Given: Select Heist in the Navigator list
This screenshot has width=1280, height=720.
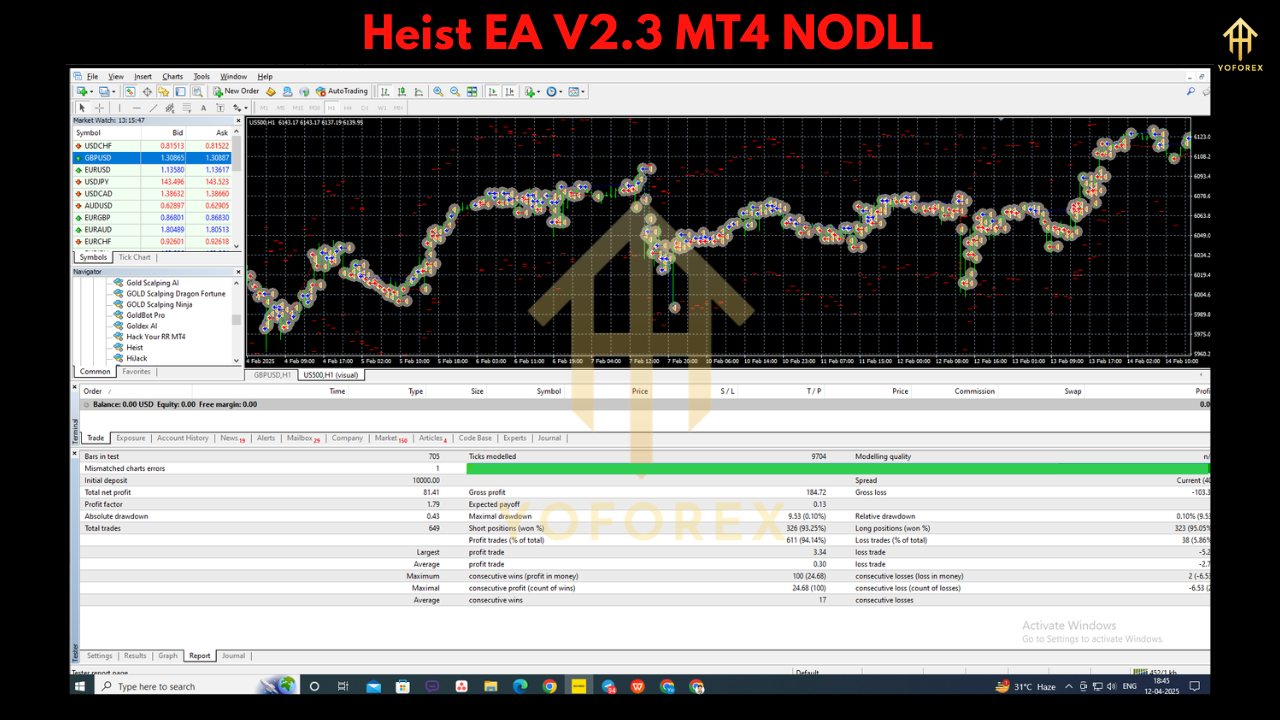Looking at the screenshot, I should click(136, 347).
